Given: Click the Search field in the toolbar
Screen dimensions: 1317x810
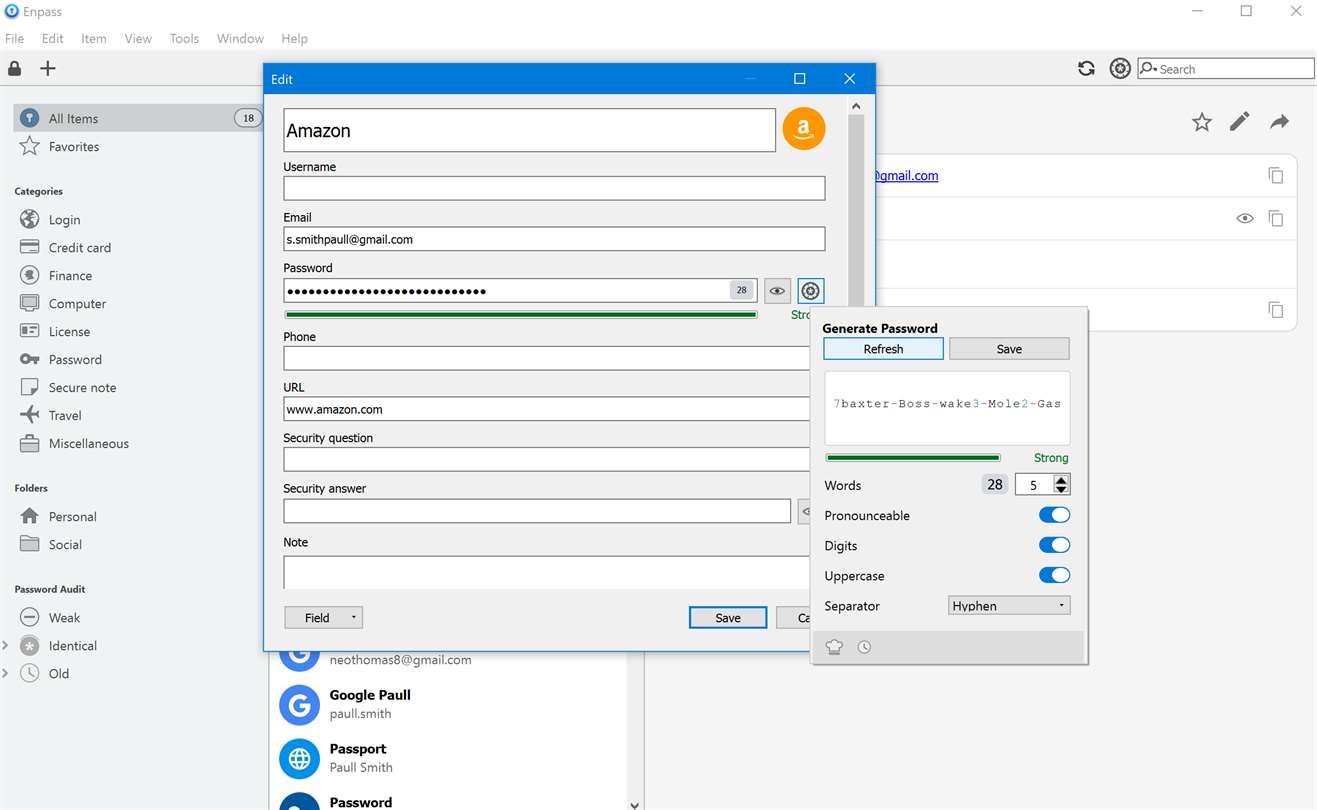Looking at the screenshot, I should 1226,69.
